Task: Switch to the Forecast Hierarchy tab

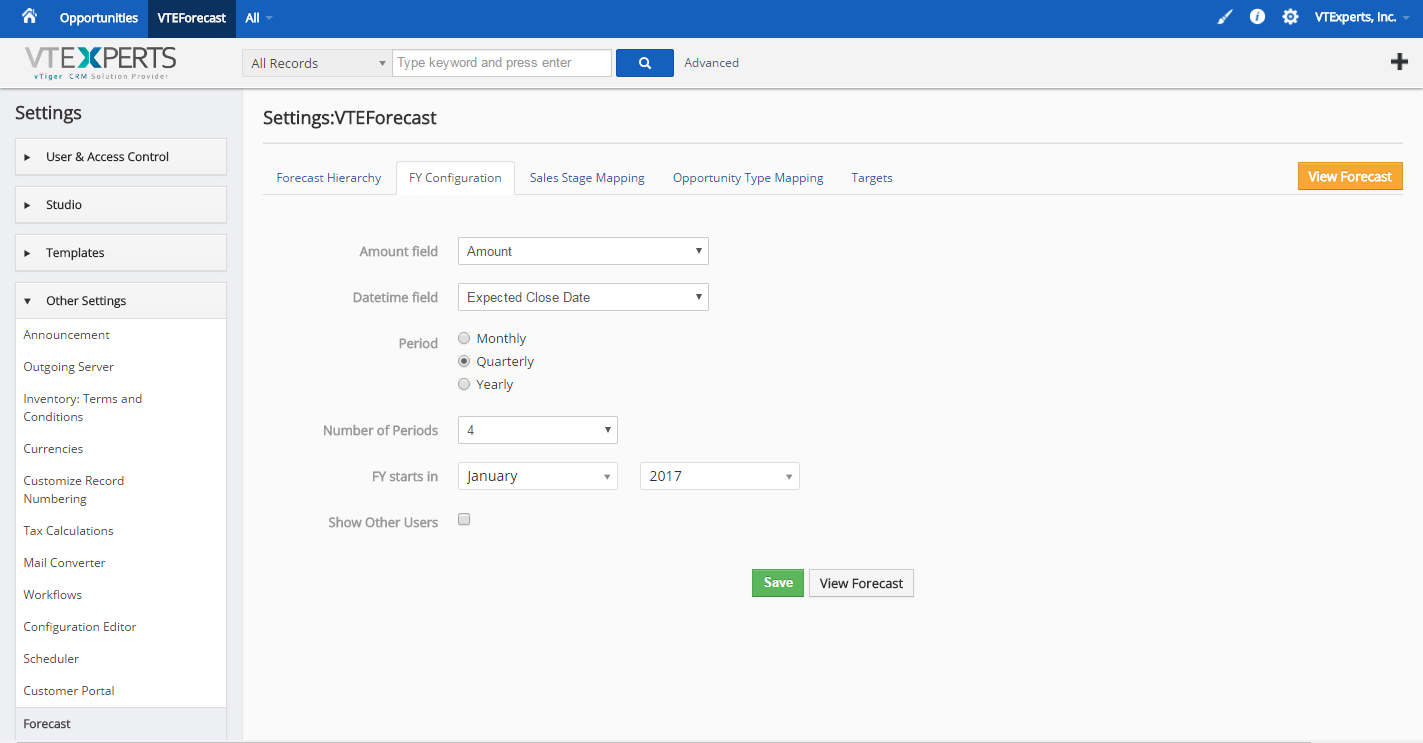Action: pos(329,178)
